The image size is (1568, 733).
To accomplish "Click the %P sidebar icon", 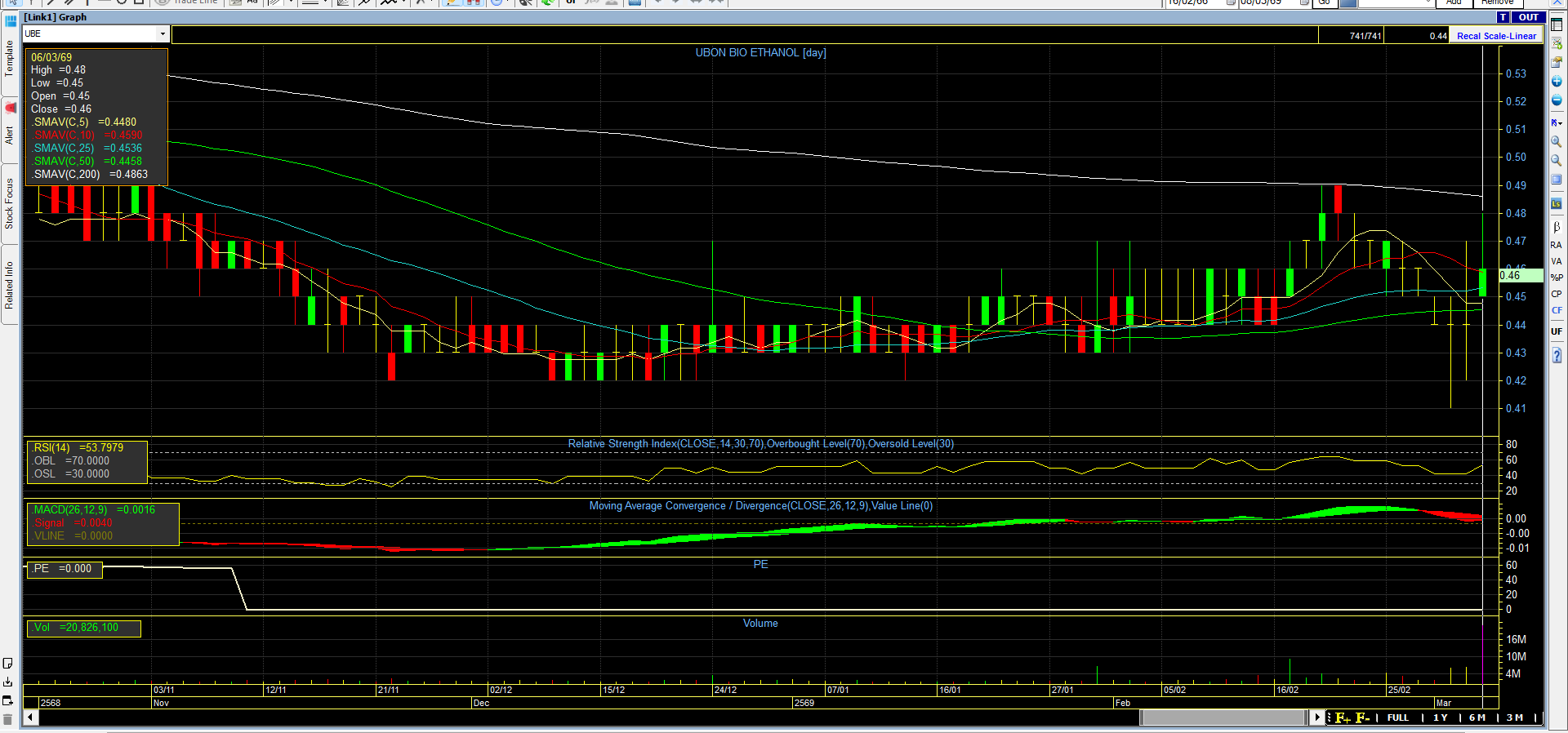I will (1557, 278).
